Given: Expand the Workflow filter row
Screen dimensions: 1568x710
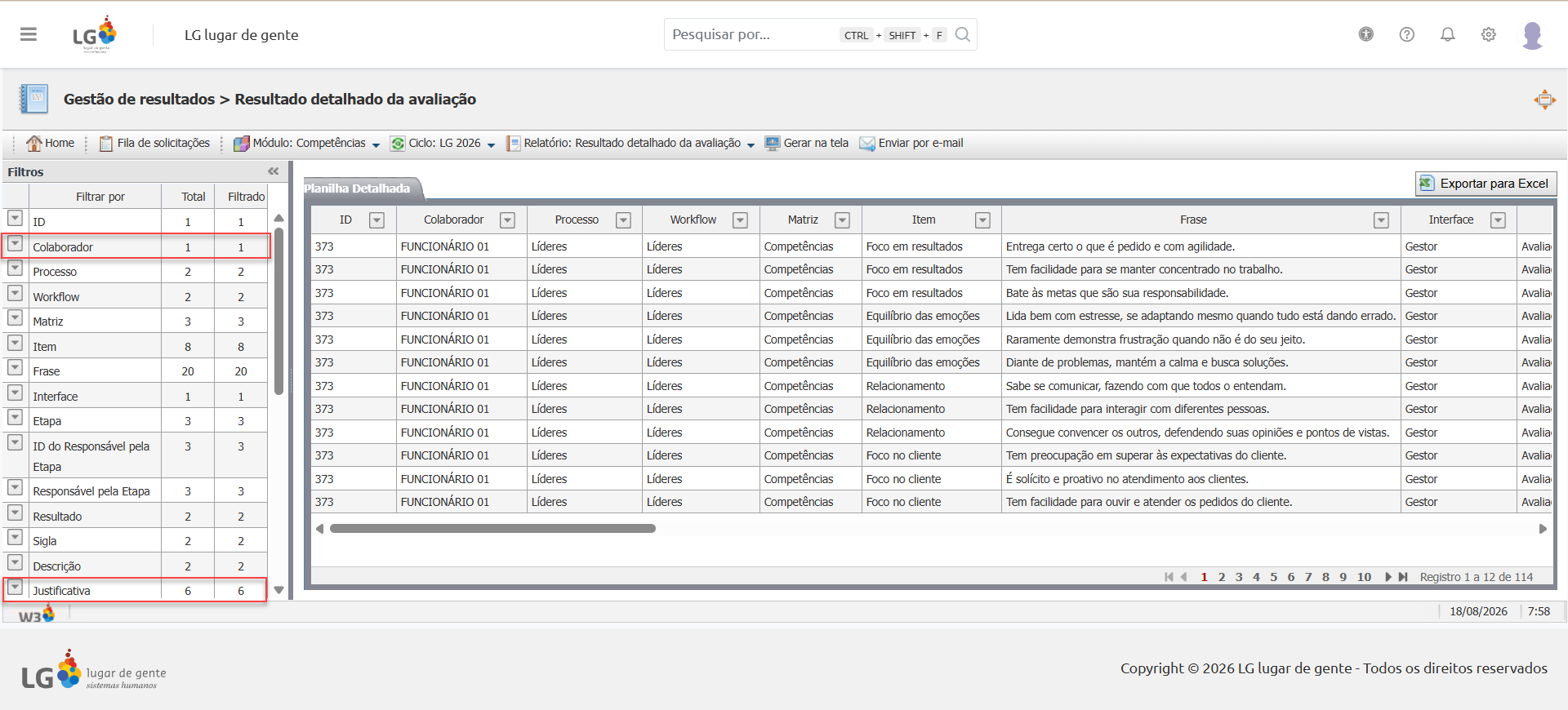Looking at the screenshot, I should (15, 293).
